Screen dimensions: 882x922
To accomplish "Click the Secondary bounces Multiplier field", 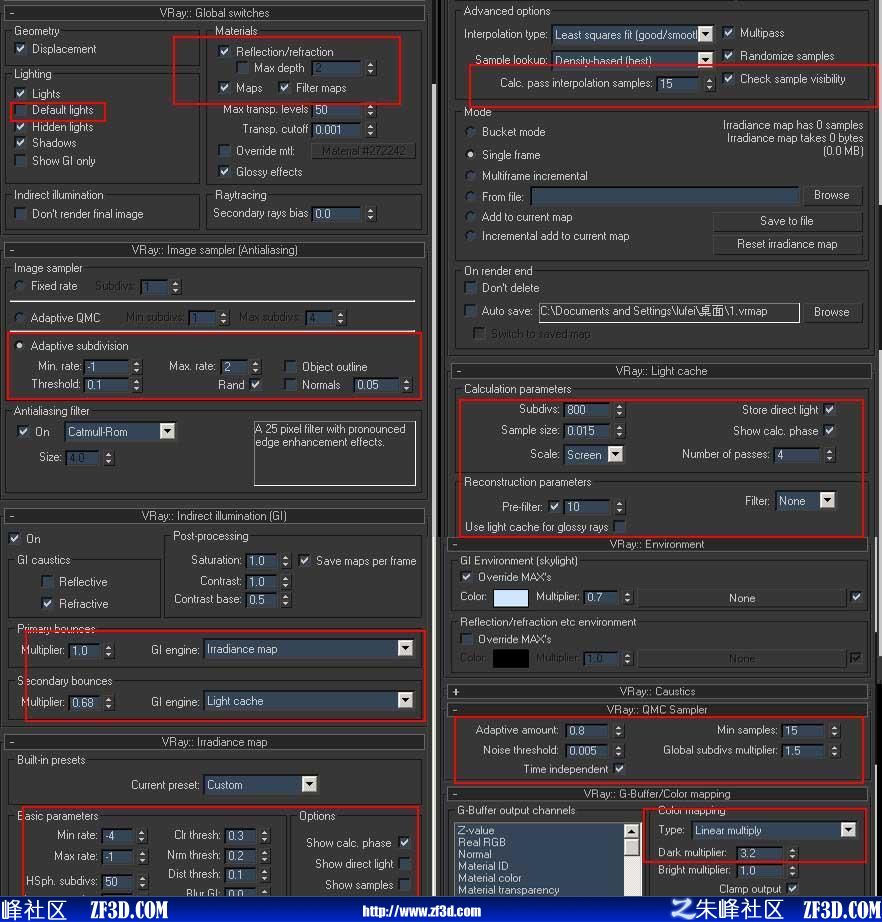I will pos(86,703).
